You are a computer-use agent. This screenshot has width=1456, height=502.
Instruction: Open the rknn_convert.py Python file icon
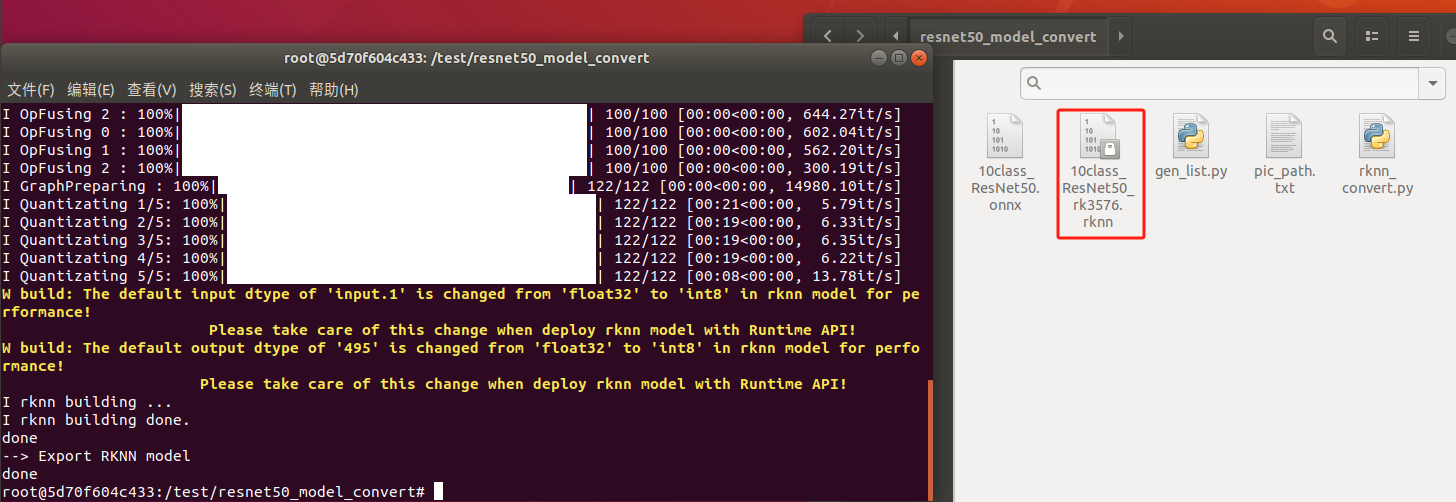tap(1377, 137)
